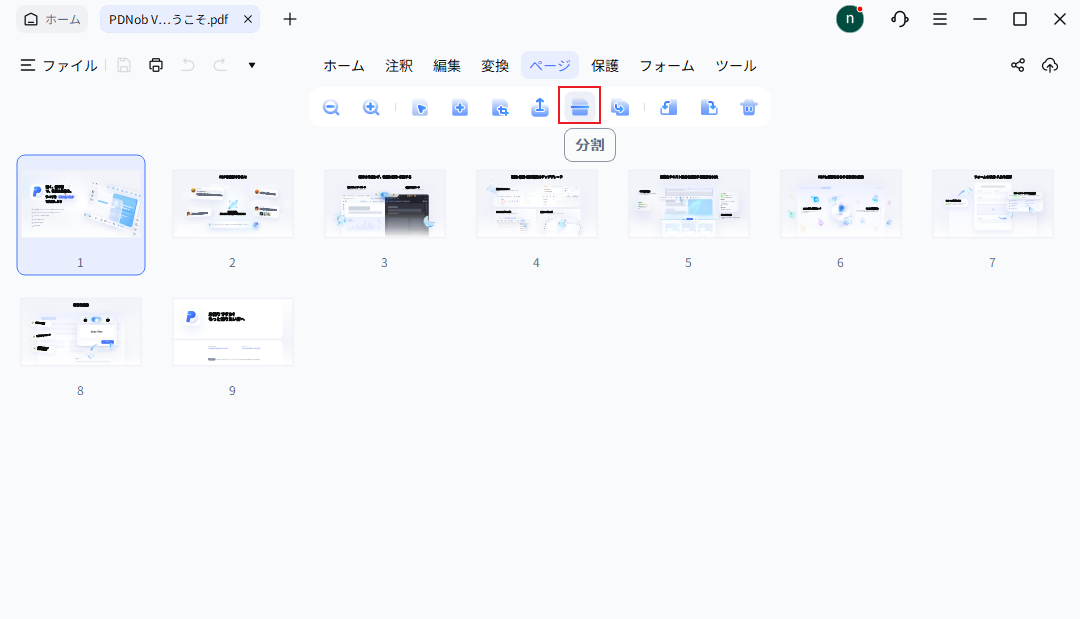The image size is (1080, 619).
Task: Zoom in the page thumbnails
Action: 371,107
